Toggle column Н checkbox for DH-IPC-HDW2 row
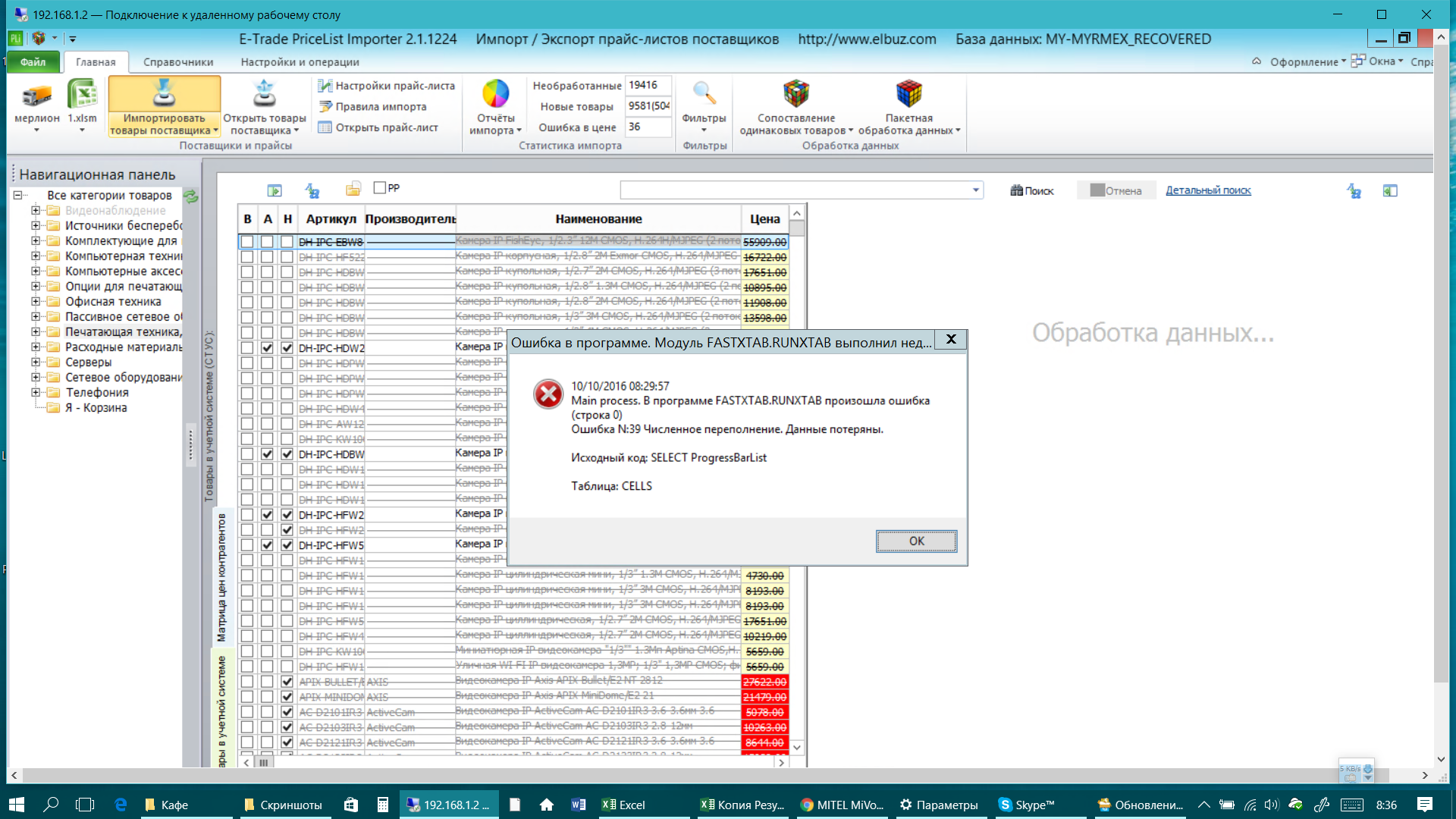 (287, 348)
